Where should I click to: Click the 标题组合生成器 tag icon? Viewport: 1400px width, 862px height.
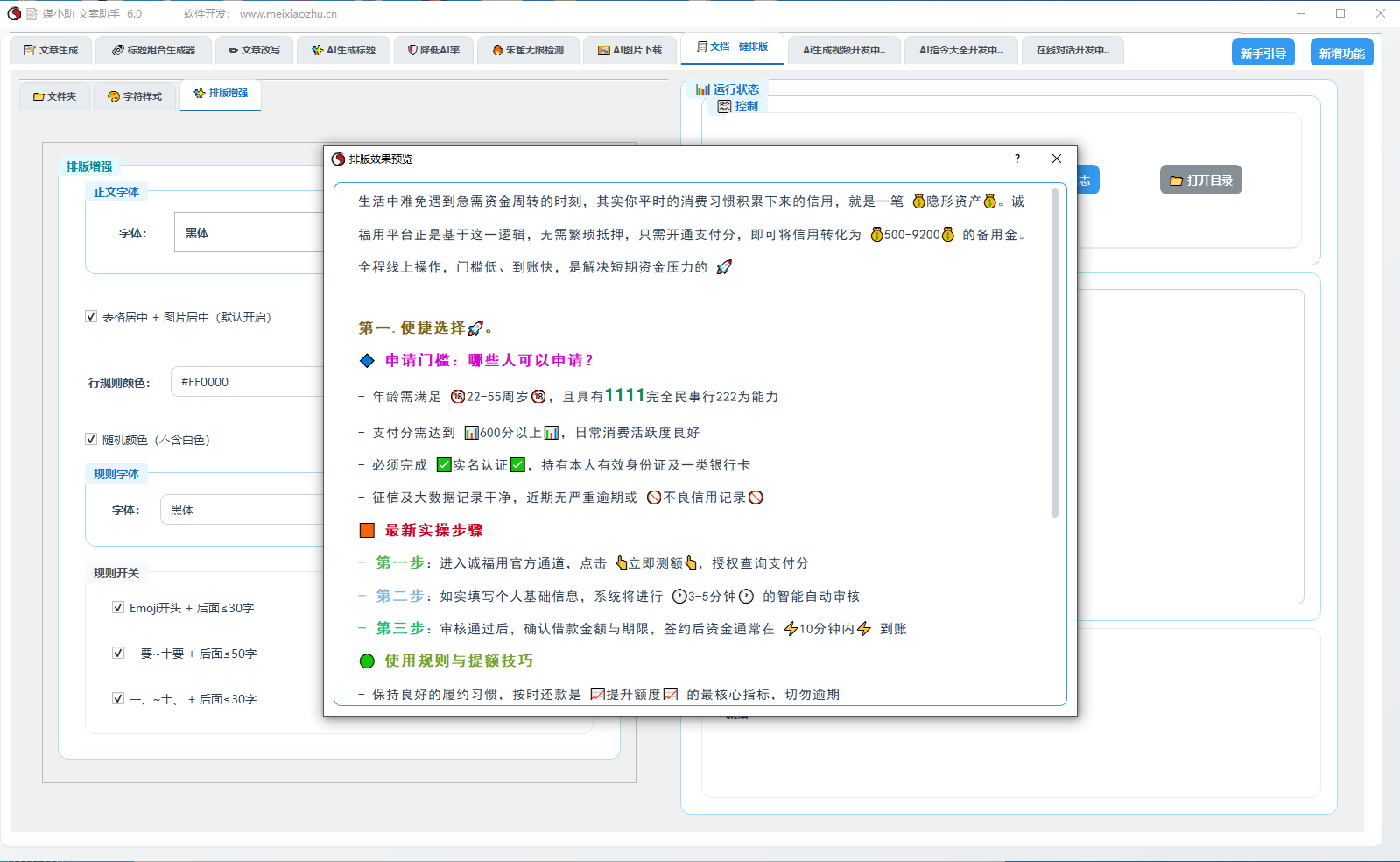117,50
